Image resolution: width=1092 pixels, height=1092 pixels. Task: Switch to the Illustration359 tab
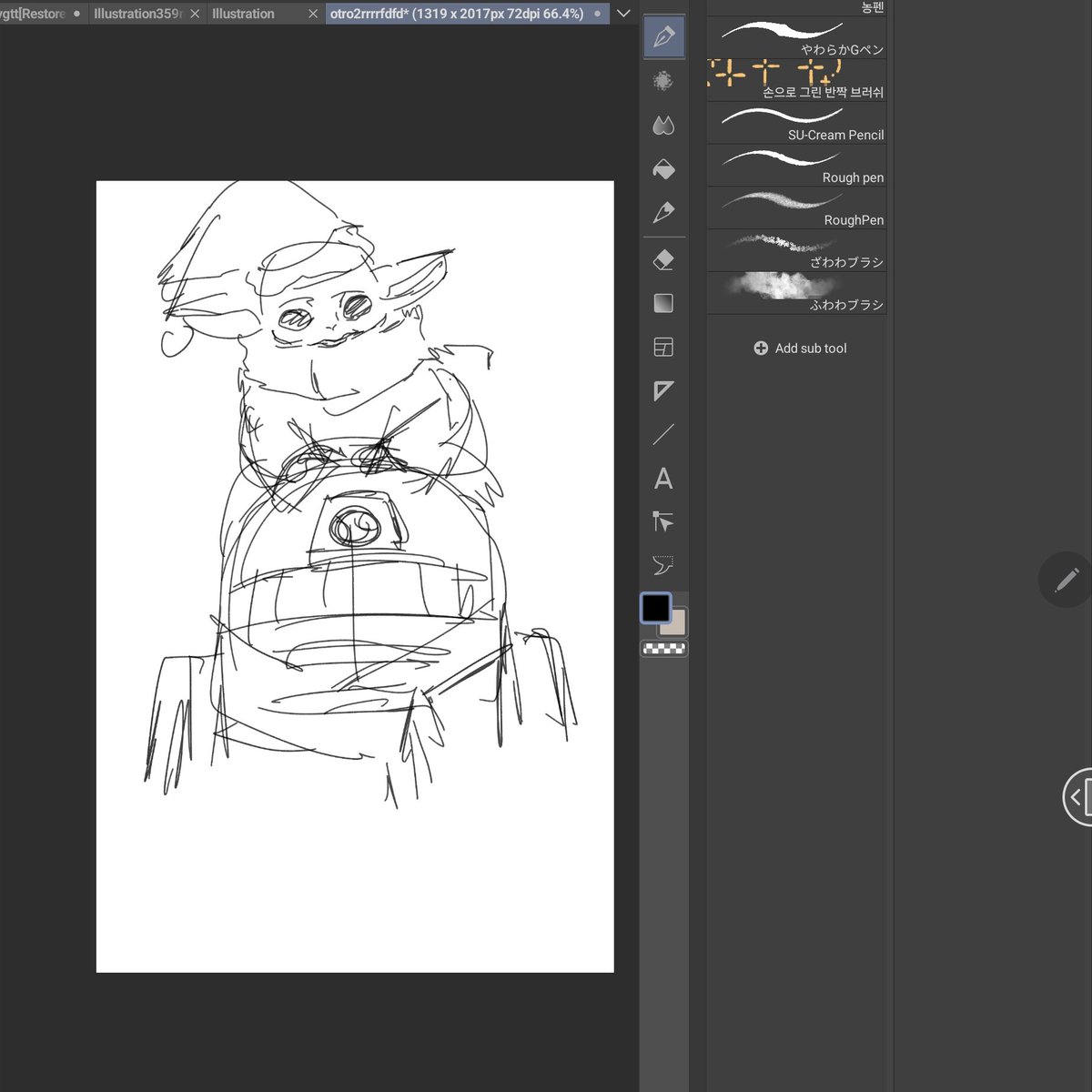138,14
